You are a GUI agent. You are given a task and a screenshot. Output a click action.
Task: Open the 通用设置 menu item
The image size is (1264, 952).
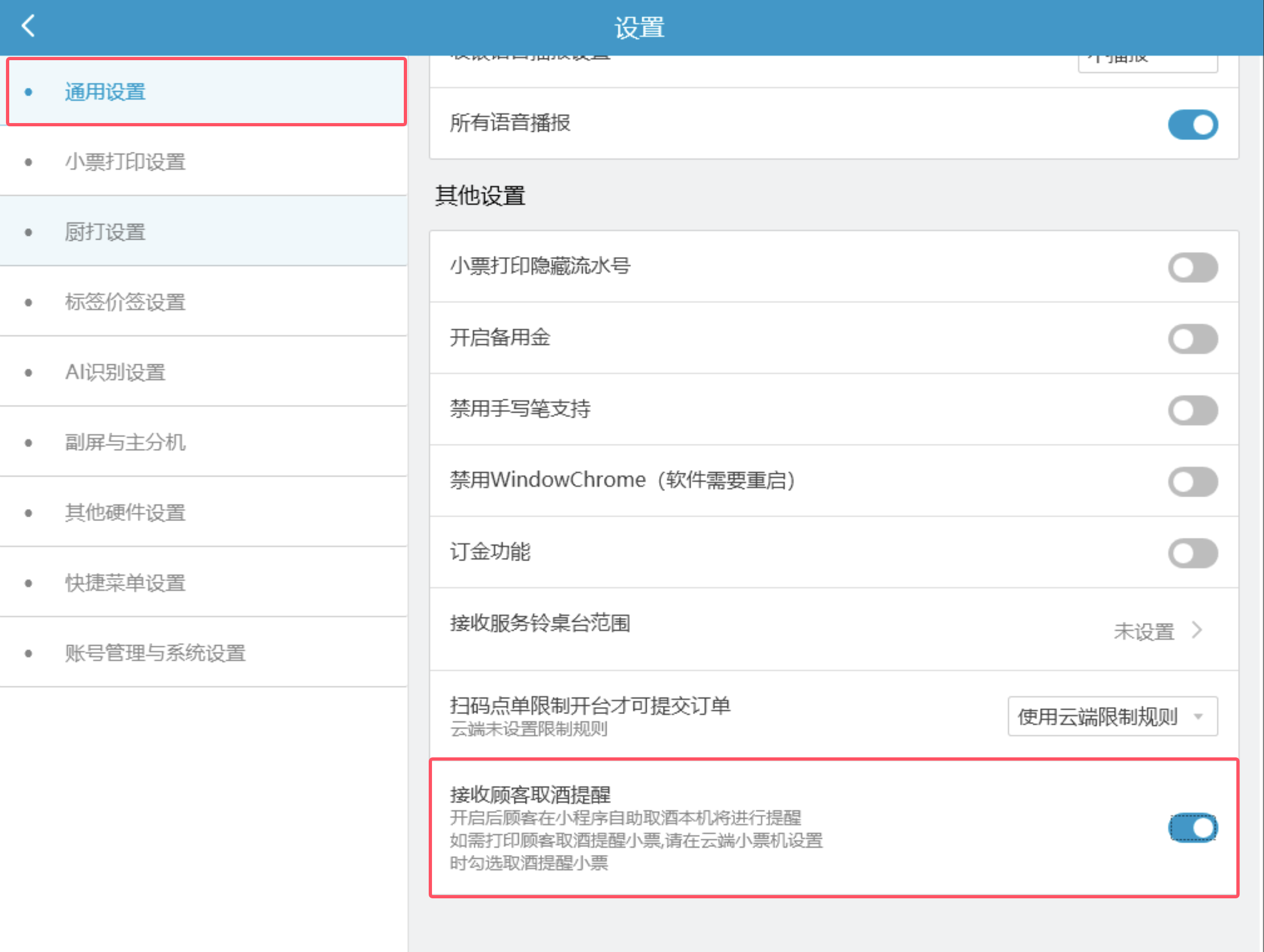pos(105,92)
